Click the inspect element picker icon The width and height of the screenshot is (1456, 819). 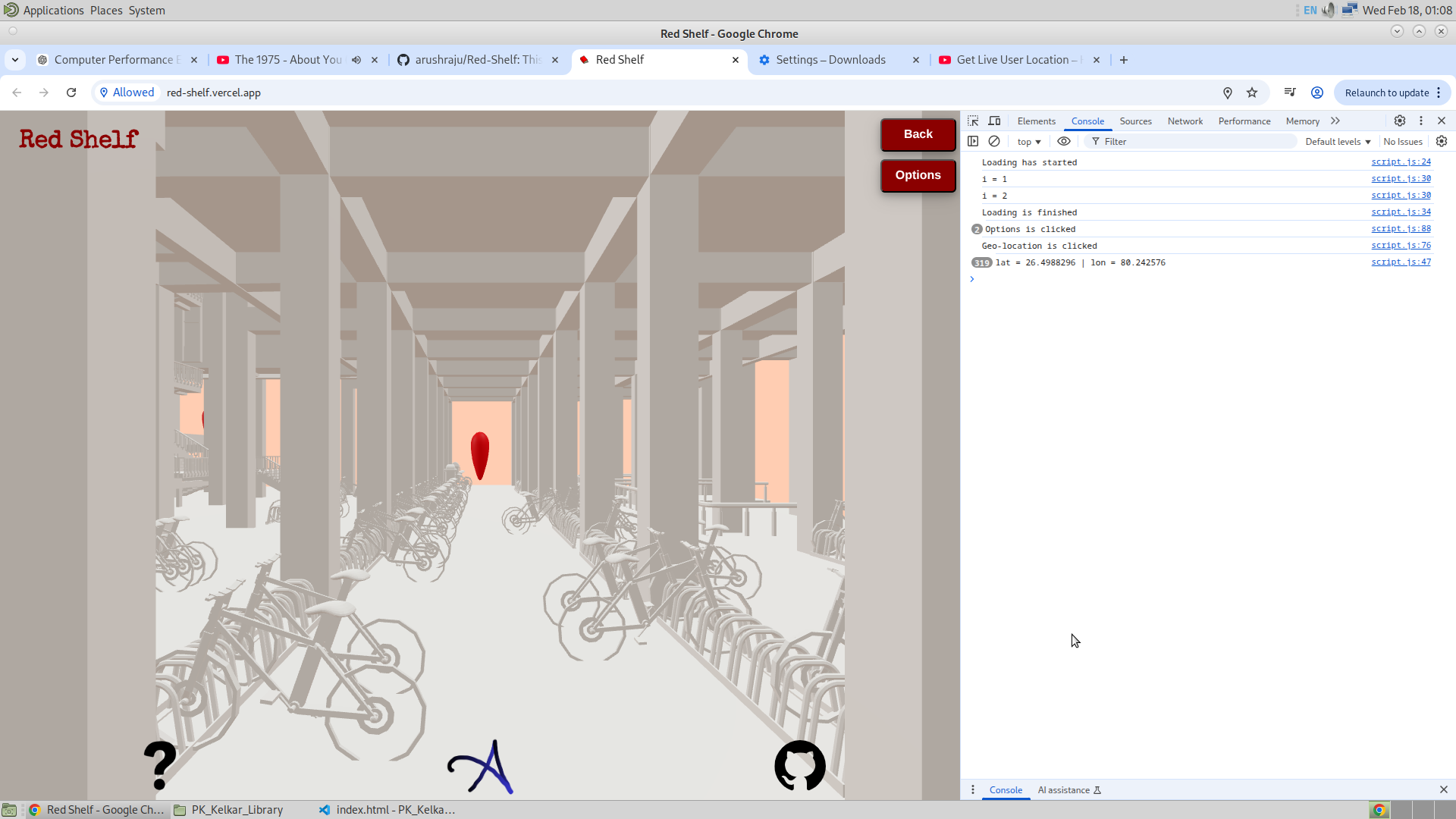(973, 121)
